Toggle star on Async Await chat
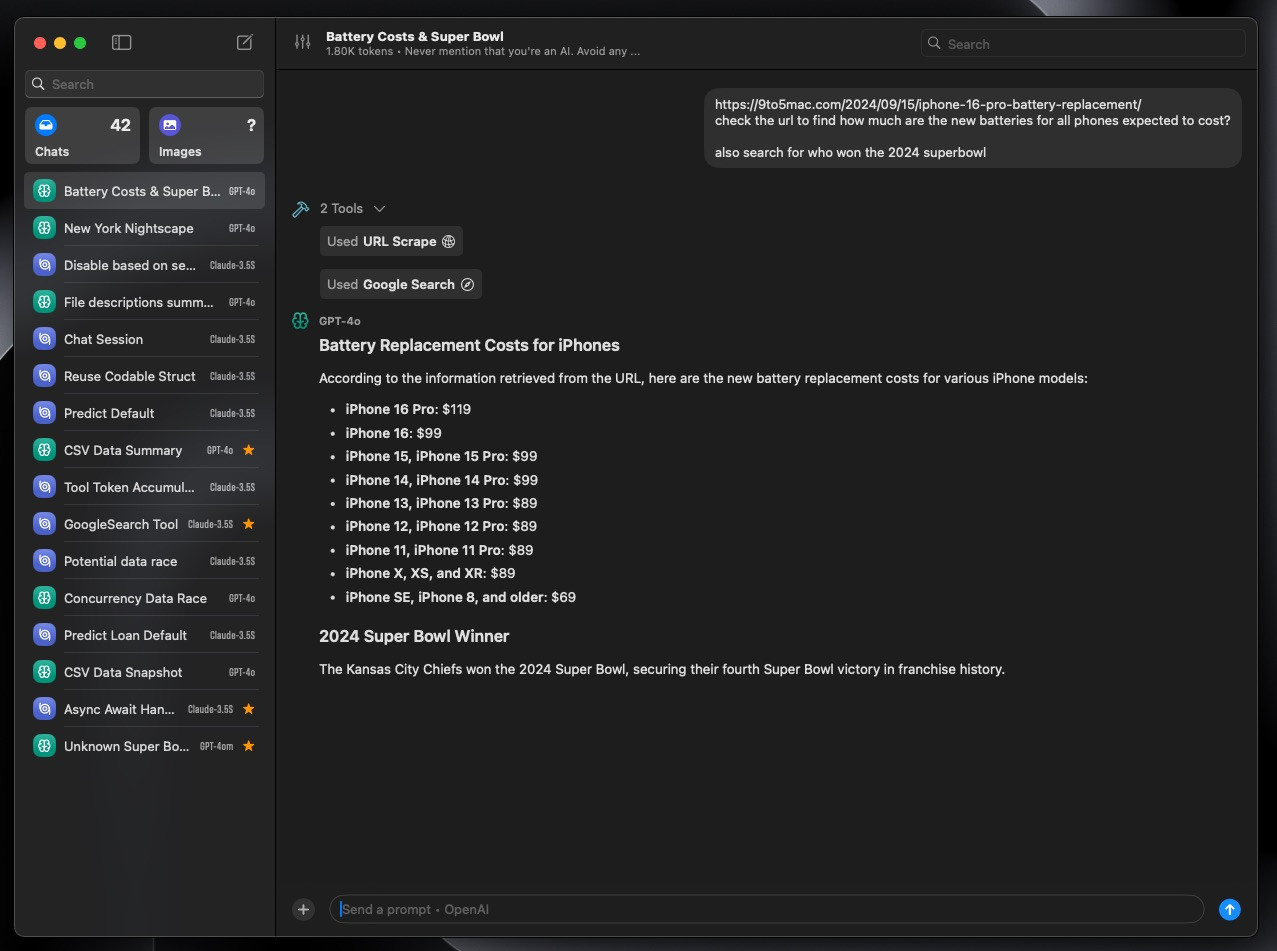This screenshot has height=951, width=1277. 249,709
